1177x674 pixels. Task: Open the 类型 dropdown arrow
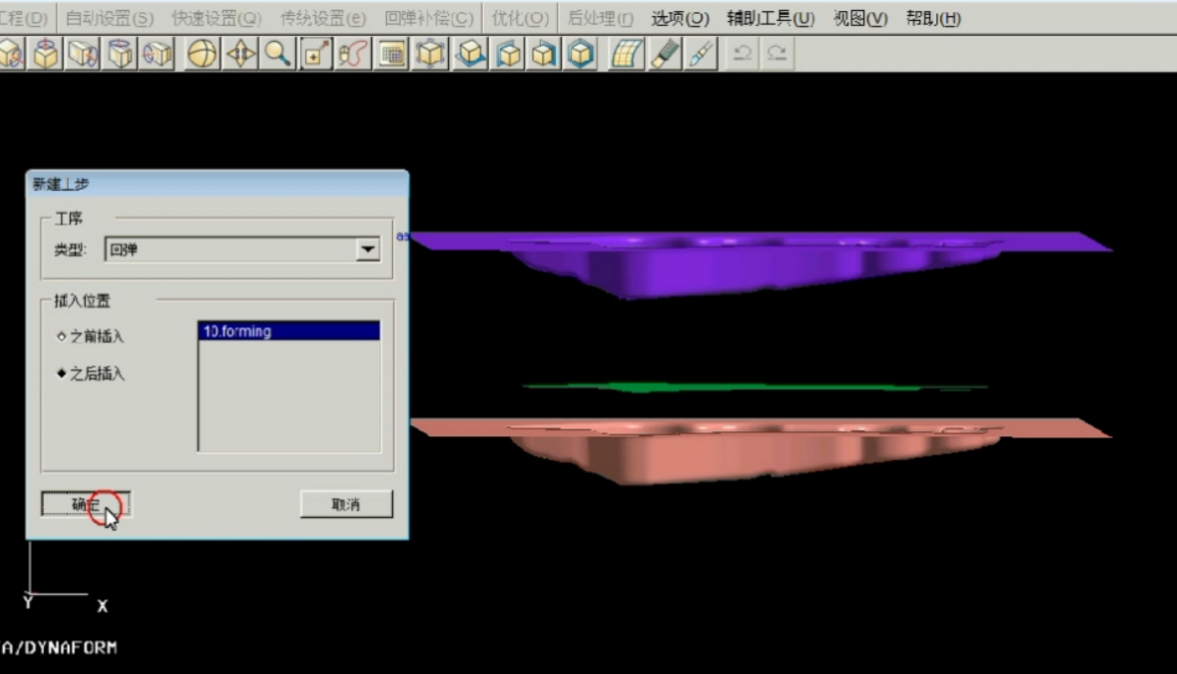[x=368, y=250]
